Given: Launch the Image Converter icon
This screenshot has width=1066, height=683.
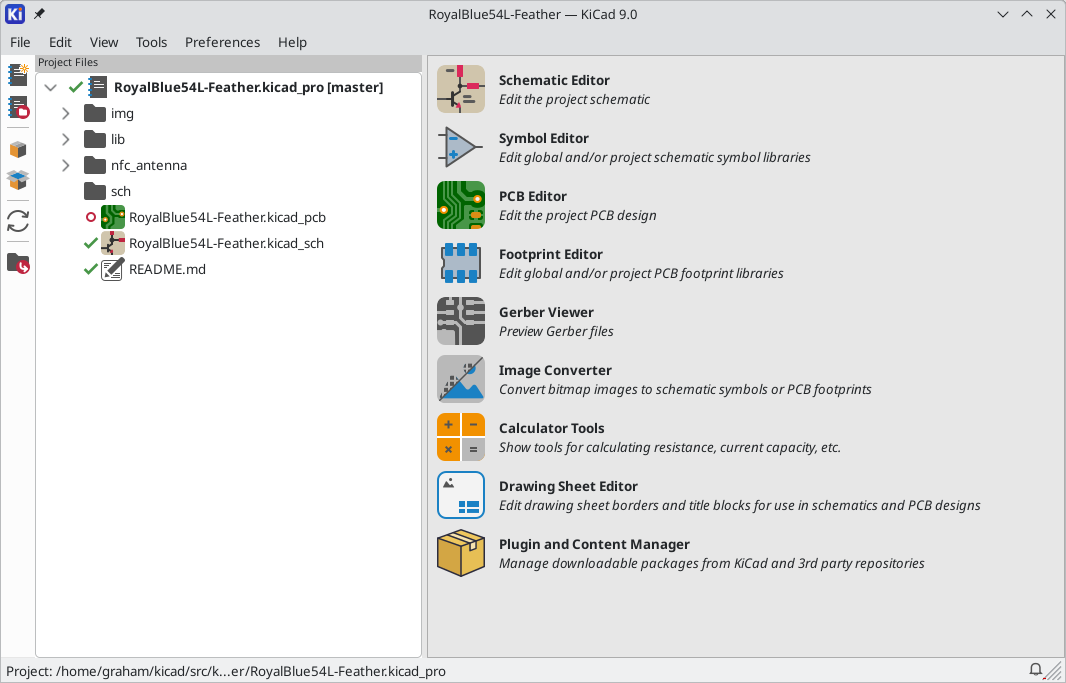Looking at the screenshot, I should point(461,379).
